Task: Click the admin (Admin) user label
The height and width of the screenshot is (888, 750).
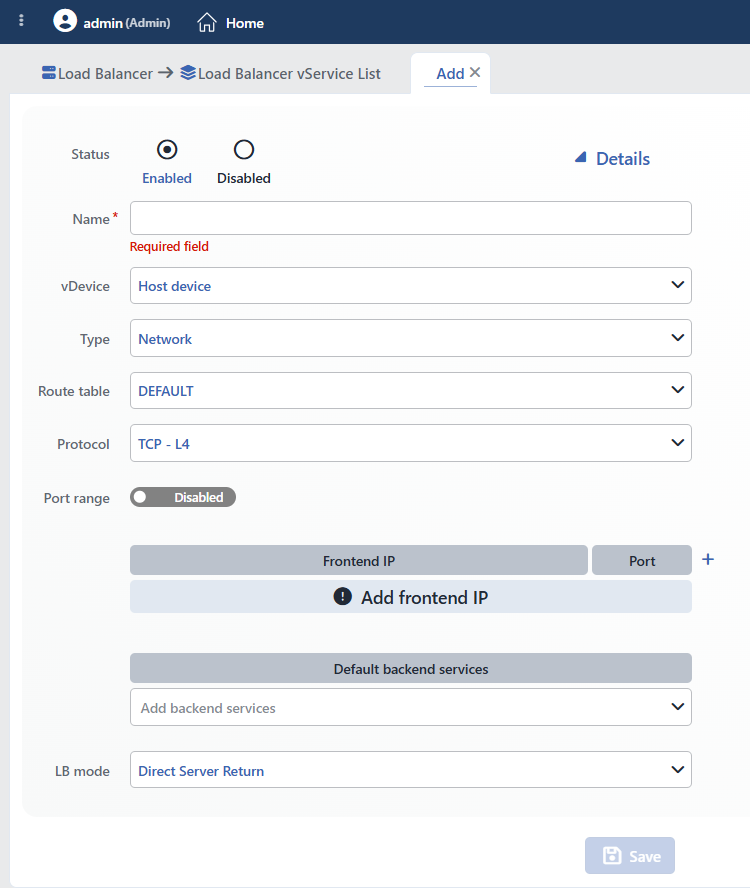Action: [127, 23]
